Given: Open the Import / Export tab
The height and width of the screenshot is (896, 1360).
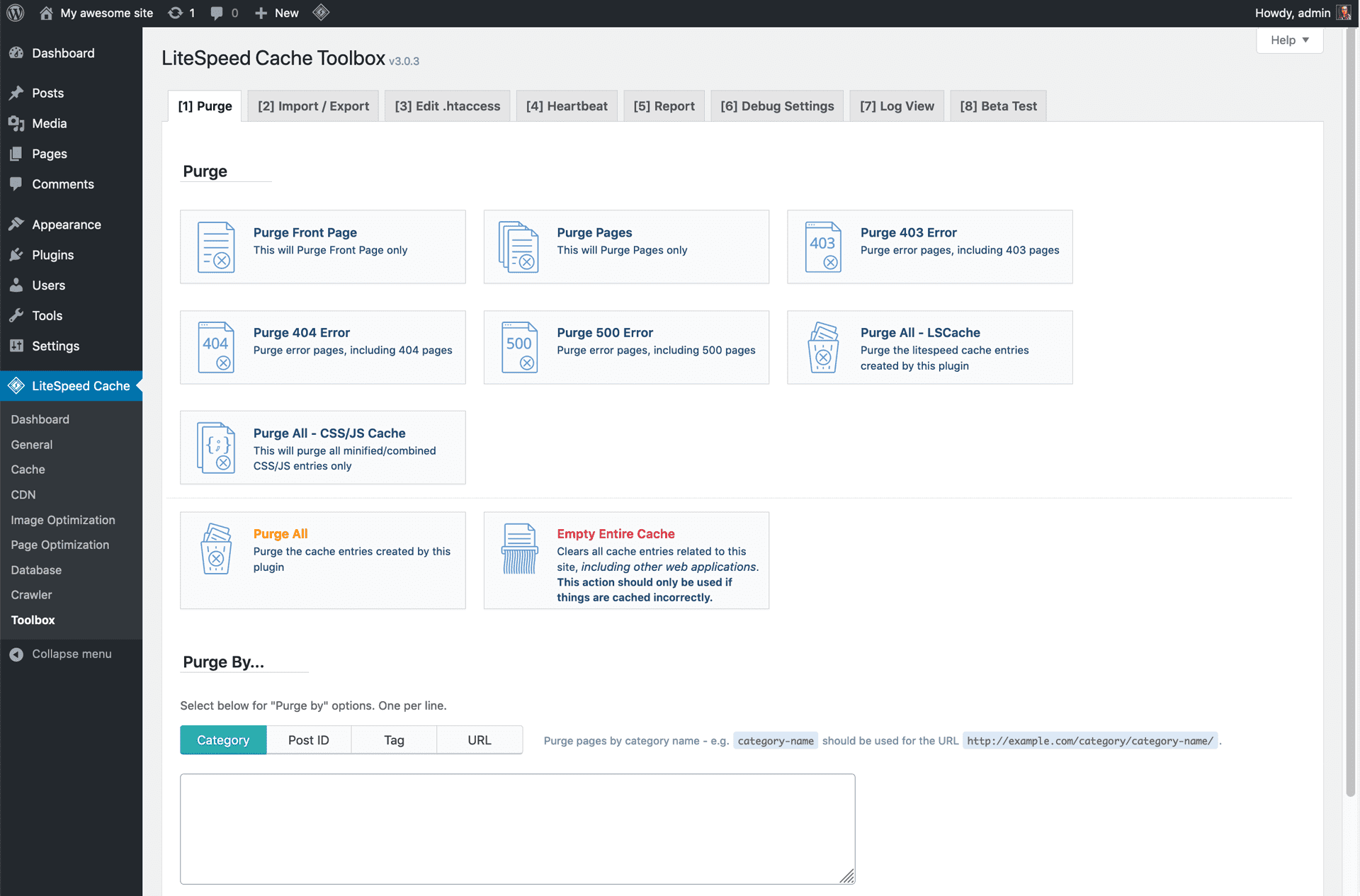Looking at the screenshot, I should click(313, 106).
